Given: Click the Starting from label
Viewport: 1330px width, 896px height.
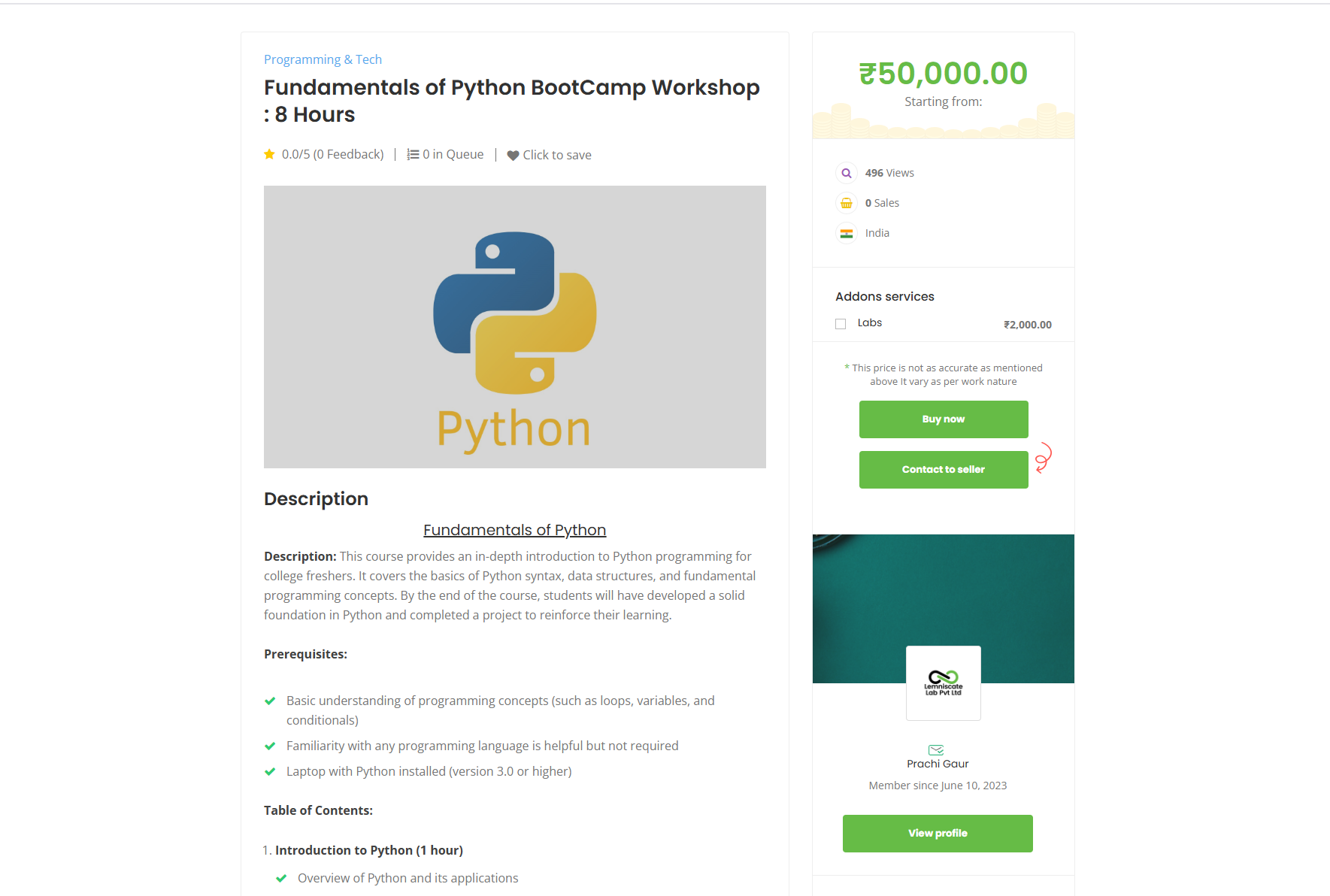Looking at the screenshot, I should [944, 101].
